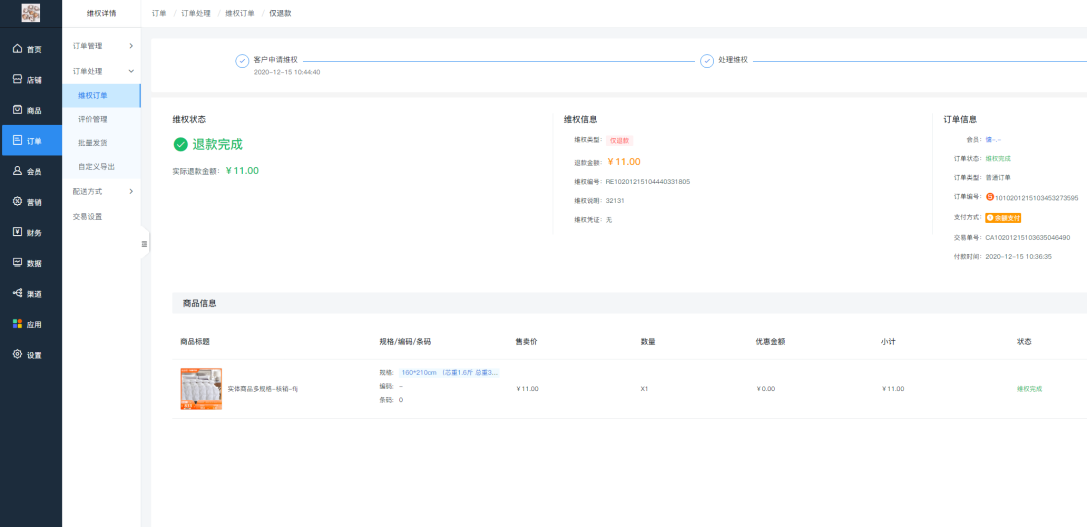1087x527 pixels.
Task: Click the 处理维权 step marker
Action: point(707,60)
